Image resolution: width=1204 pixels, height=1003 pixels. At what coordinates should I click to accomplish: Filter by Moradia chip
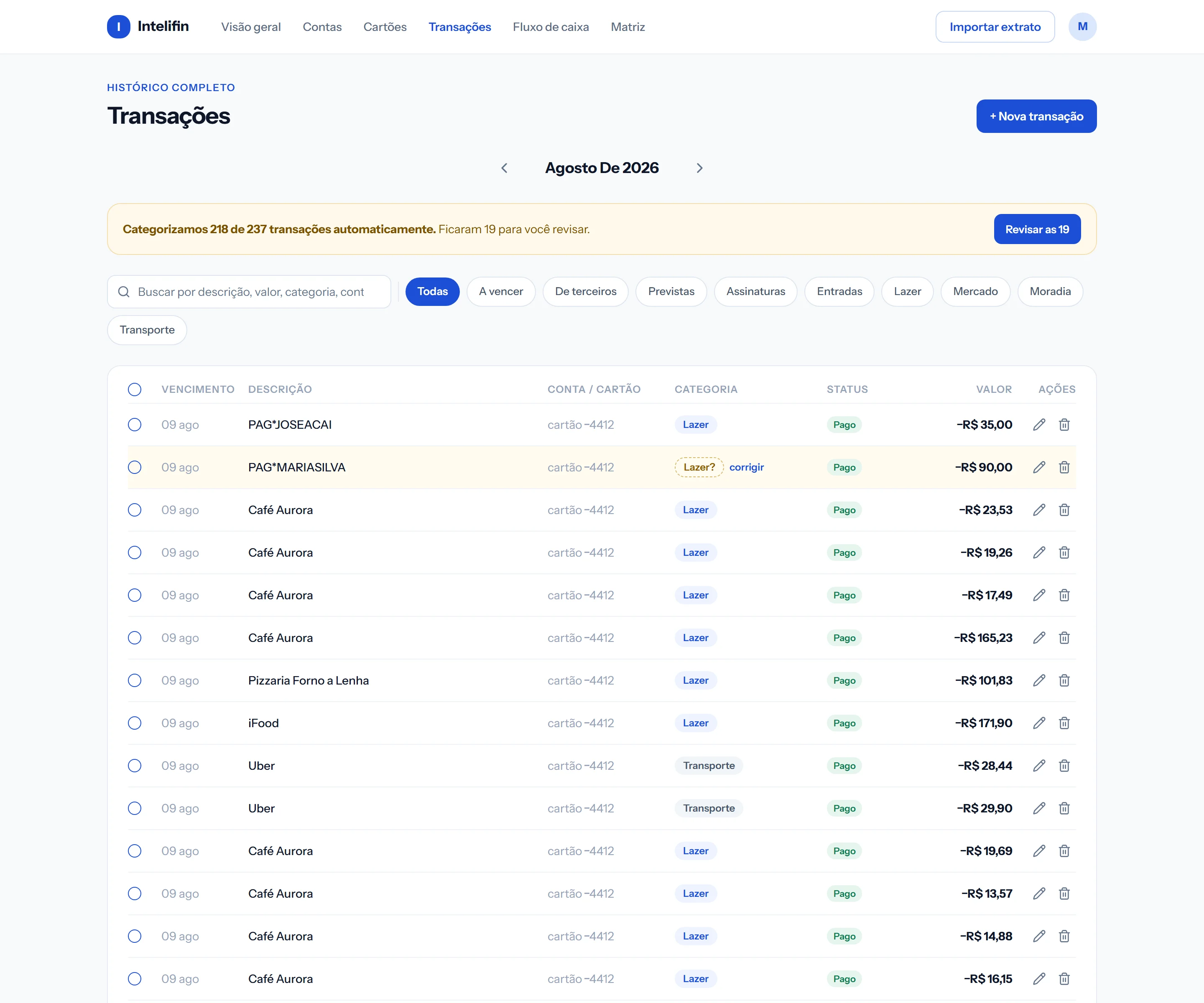(1050, 292)
